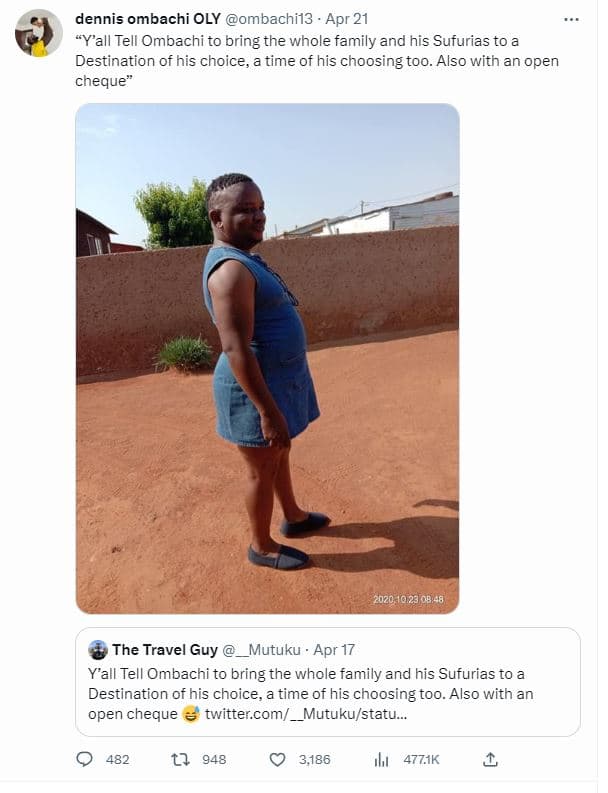Share the tweet via the upload arrow icon
This screenshot has width=608, height=793.
tap(490, 760)
